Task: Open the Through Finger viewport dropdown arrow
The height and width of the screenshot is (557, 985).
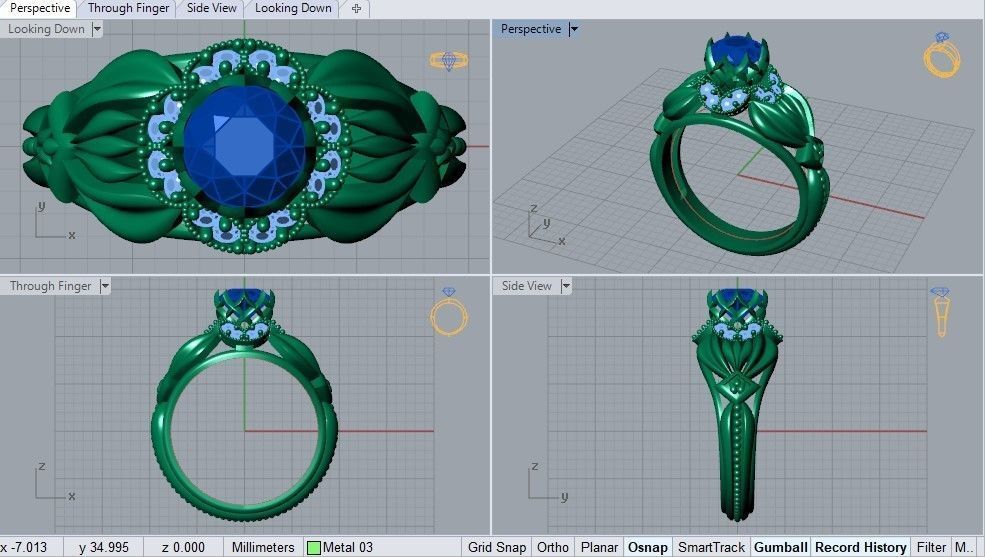Action: pos(105,286)
